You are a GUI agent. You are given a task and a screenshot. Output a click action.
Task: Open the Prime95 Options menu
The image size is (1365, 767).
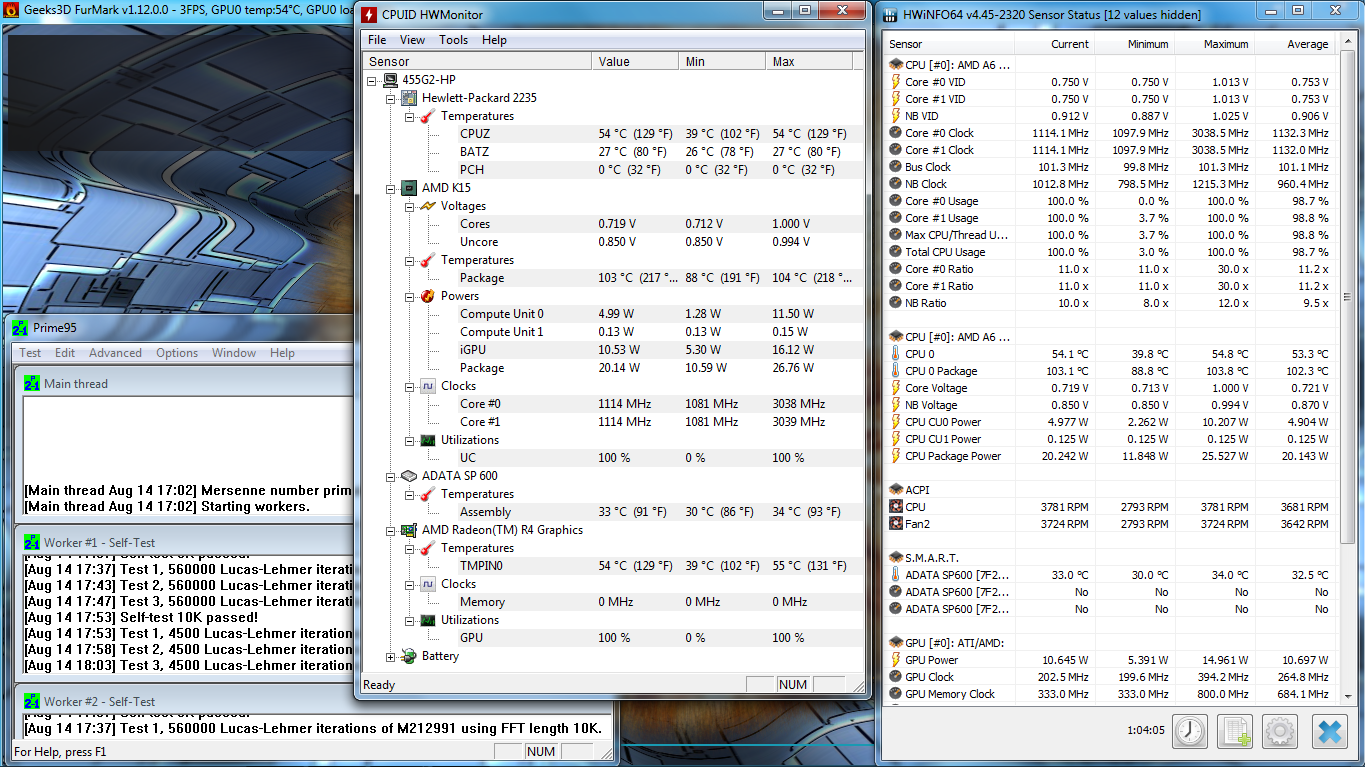pyautogui.click(x=177, y=353)
